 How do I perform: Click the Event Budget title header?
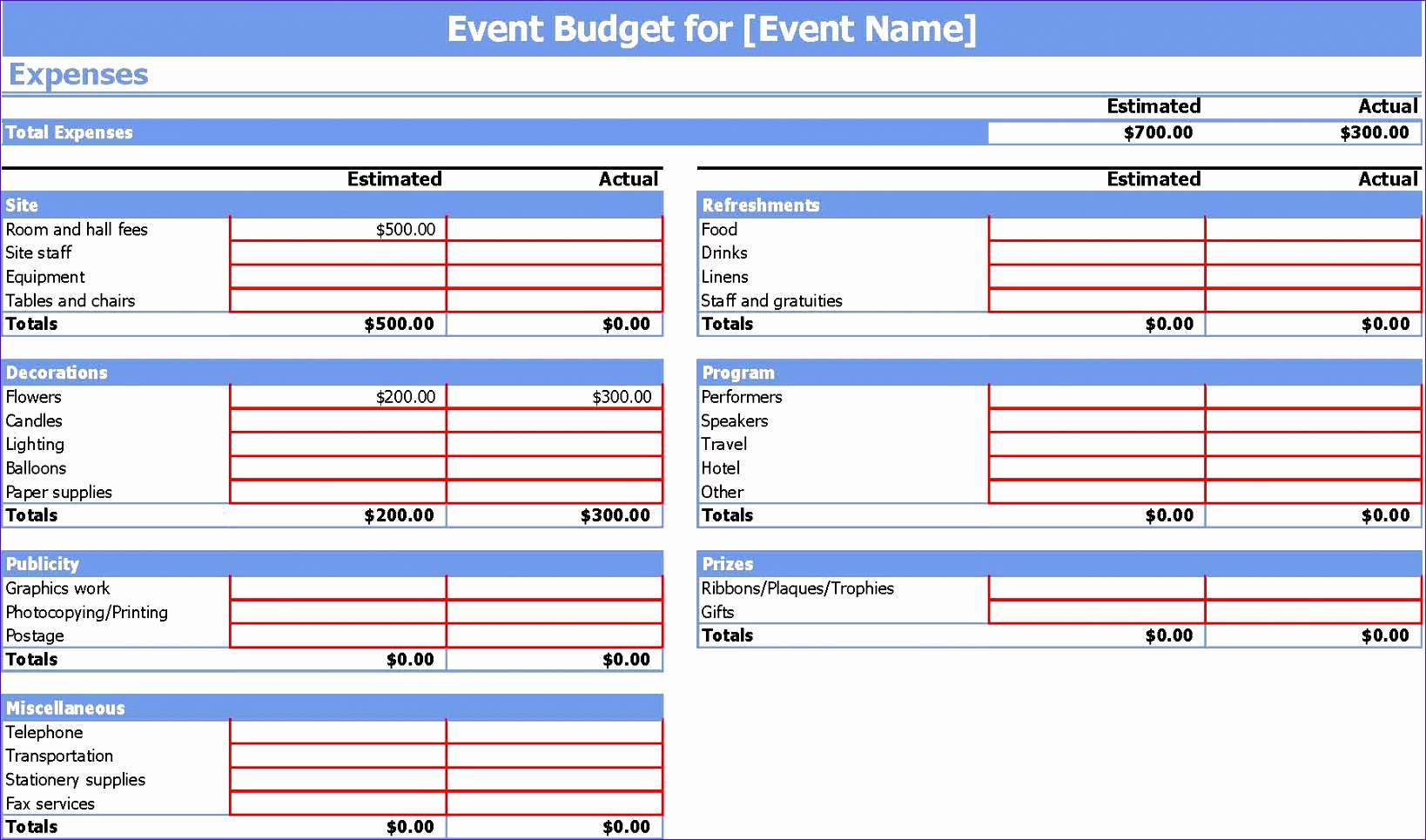point(712,29)
